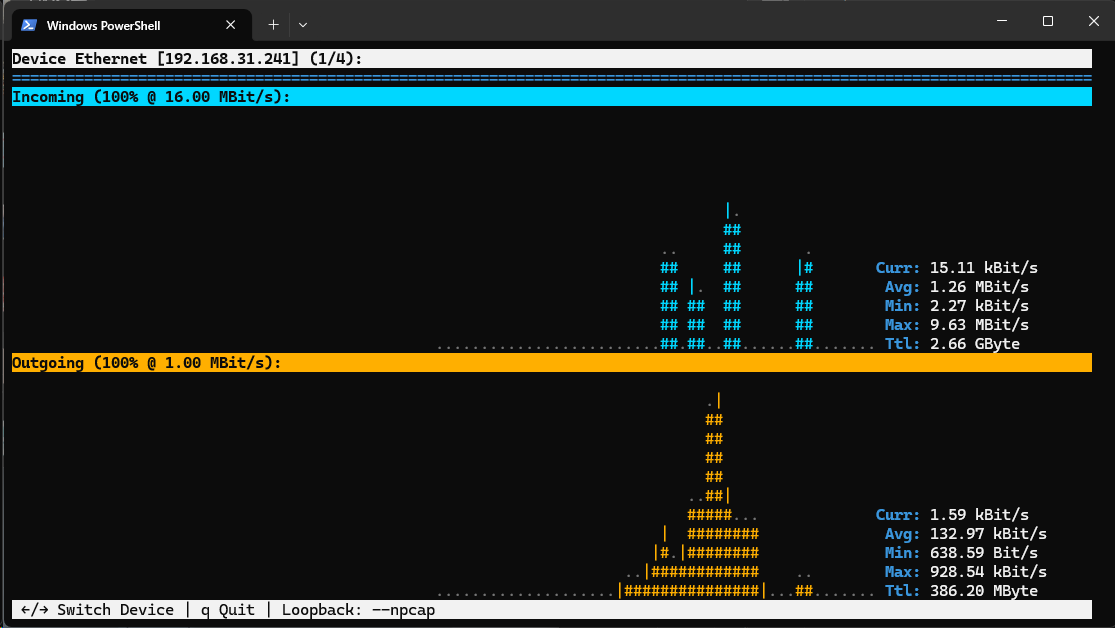This screenshot has height=628, width=1115.
Task: Click outgoing Curr value 1.59 kBit/s
Action: 979,515
